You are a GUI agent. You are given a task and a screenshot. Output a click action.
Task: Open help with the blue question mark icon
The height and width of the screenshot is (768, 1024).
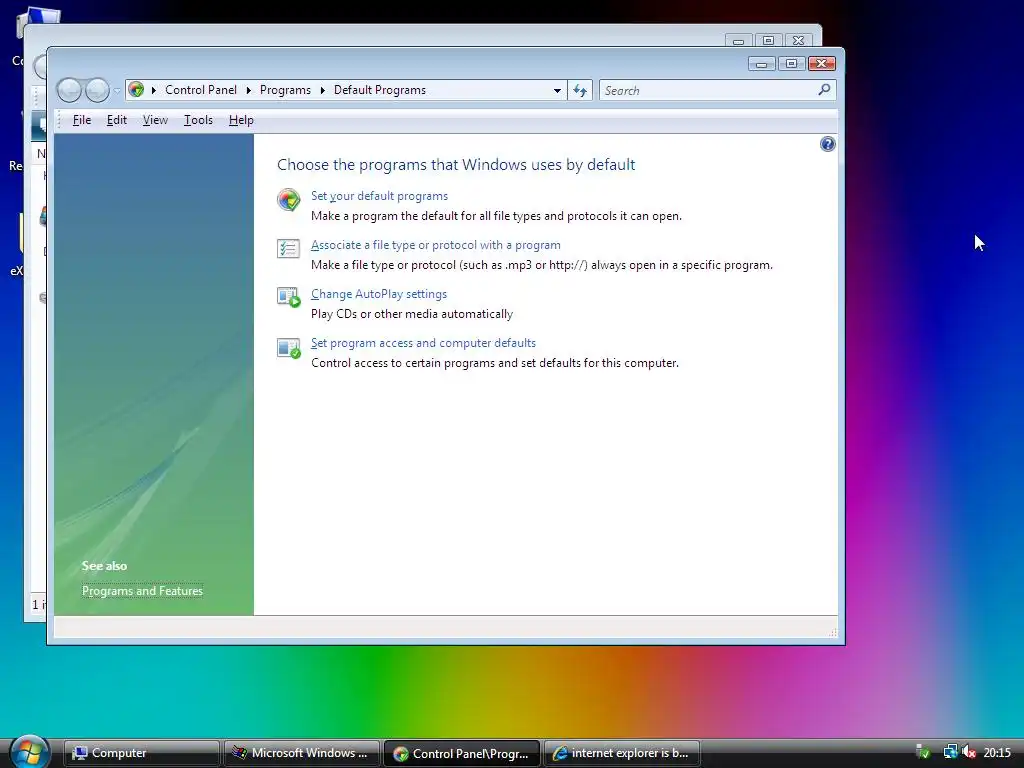[827, 144]
